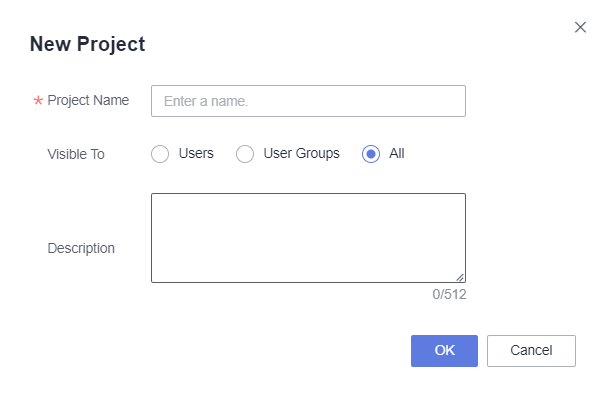Click the New Project dialog title

(87, 44)
